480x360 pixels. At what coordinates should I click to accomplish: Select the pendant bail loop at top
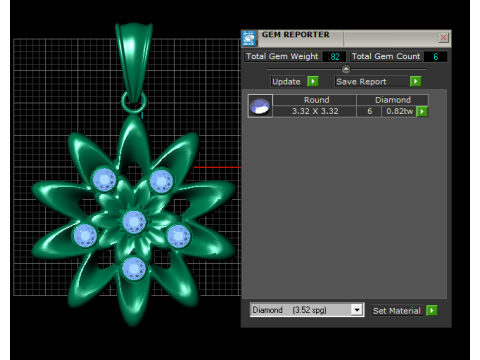click(134, 63)
